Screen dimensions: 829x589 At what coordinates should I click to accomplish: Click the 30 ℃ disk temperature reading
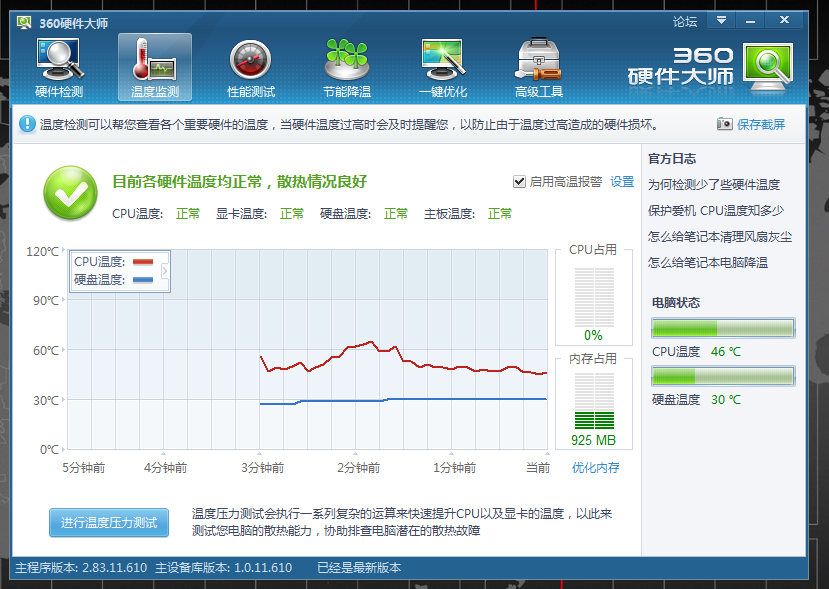tap(725, 400)
